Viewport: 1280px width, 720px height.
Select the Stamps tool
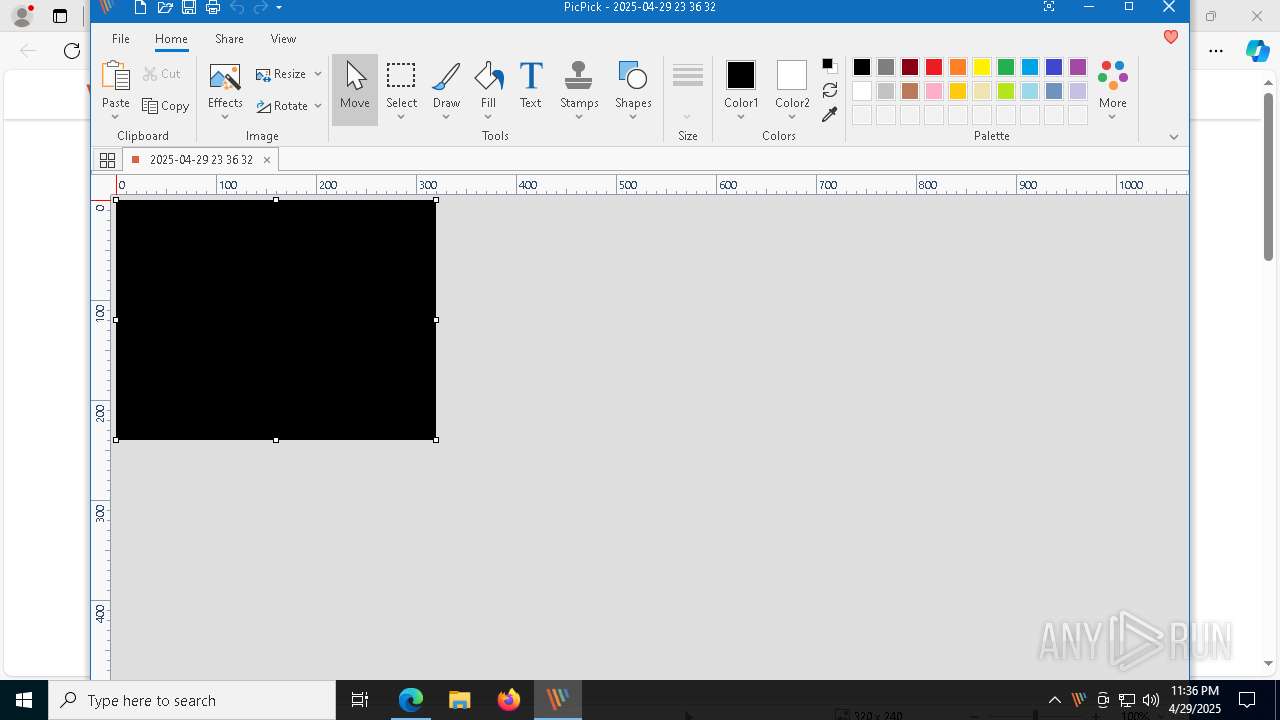click(x=579, y=85)
